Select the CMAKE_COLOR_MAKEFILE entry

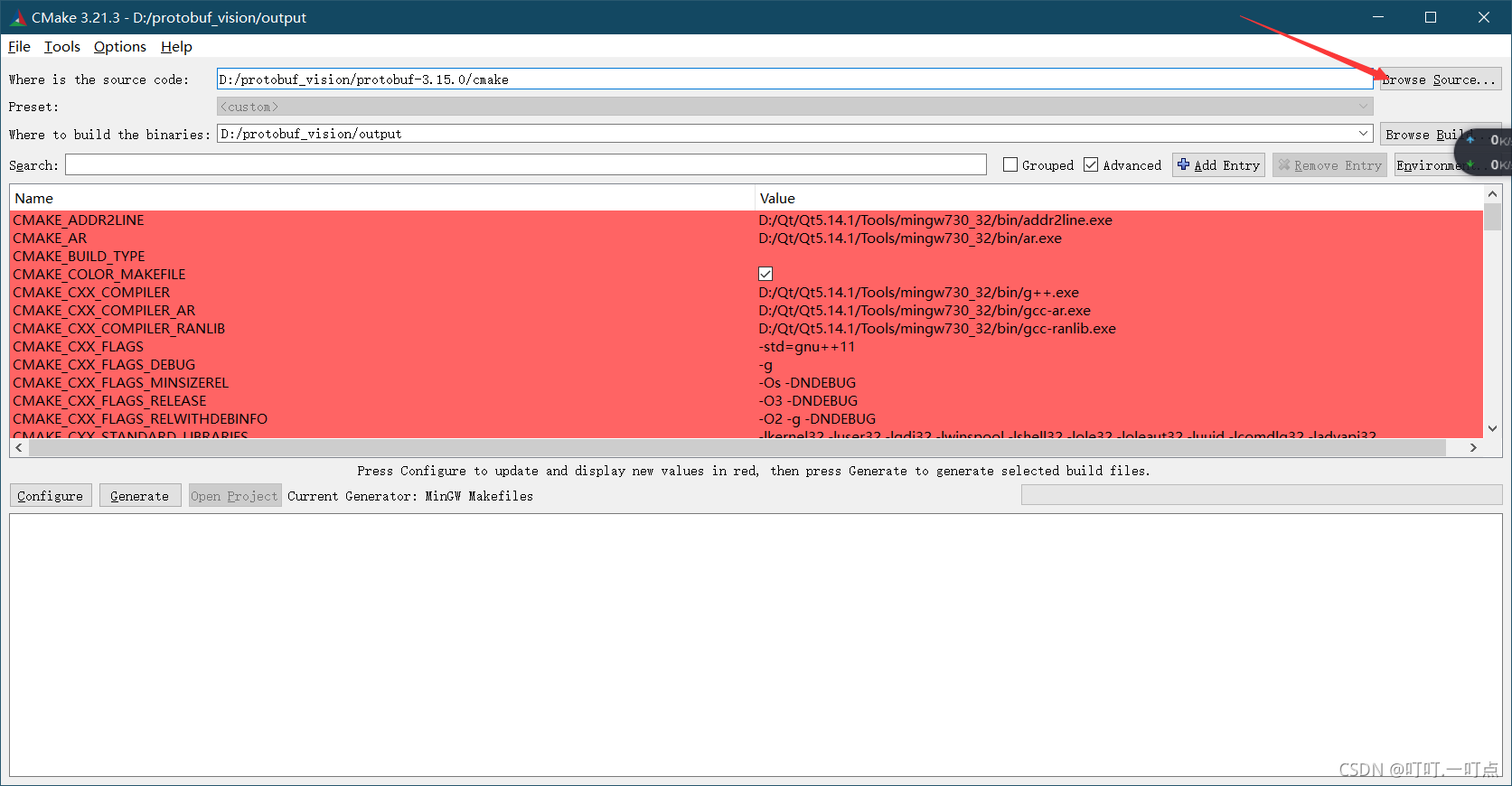99,275
